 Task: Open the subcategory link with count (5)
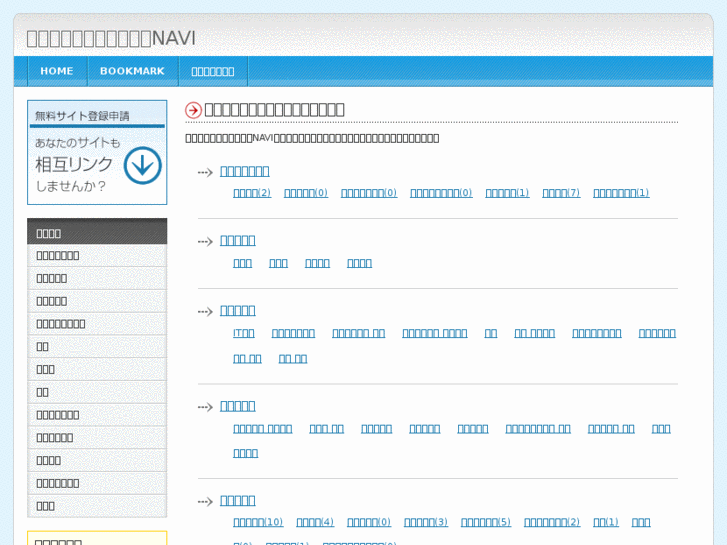point(485,522)
